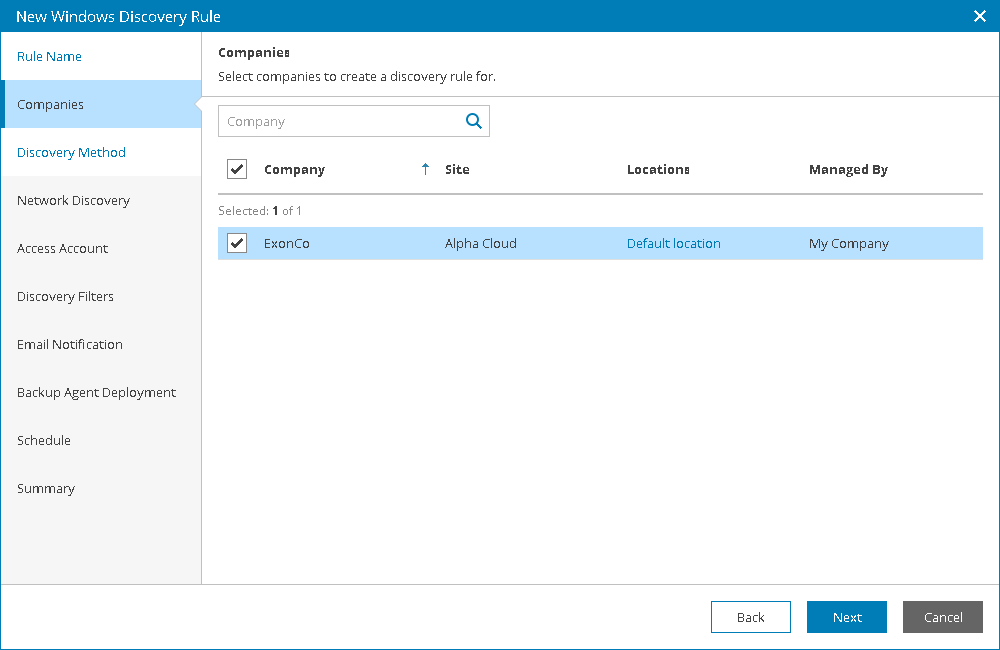Screen dimensions: 1000x650
Task: Open the Schedule step
Action: click(x=44, y=441)
